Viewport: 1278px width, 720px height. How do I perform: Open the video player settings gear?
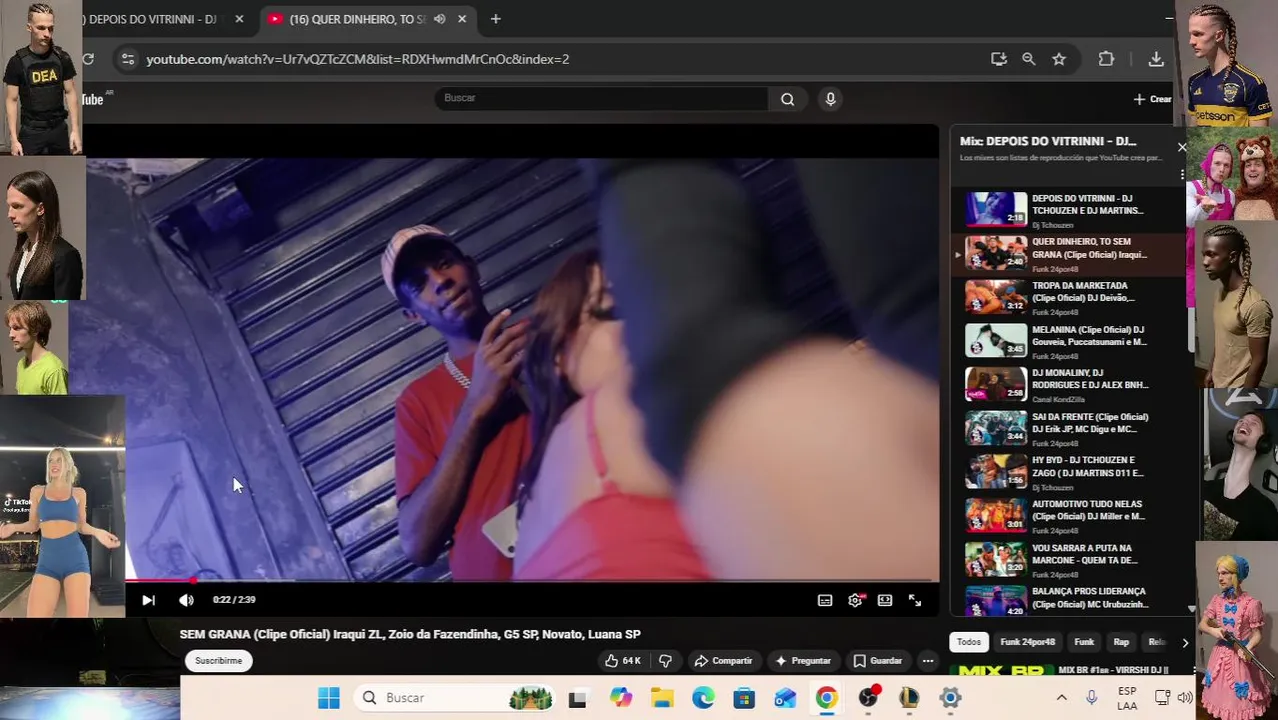[x=855, y=600]
